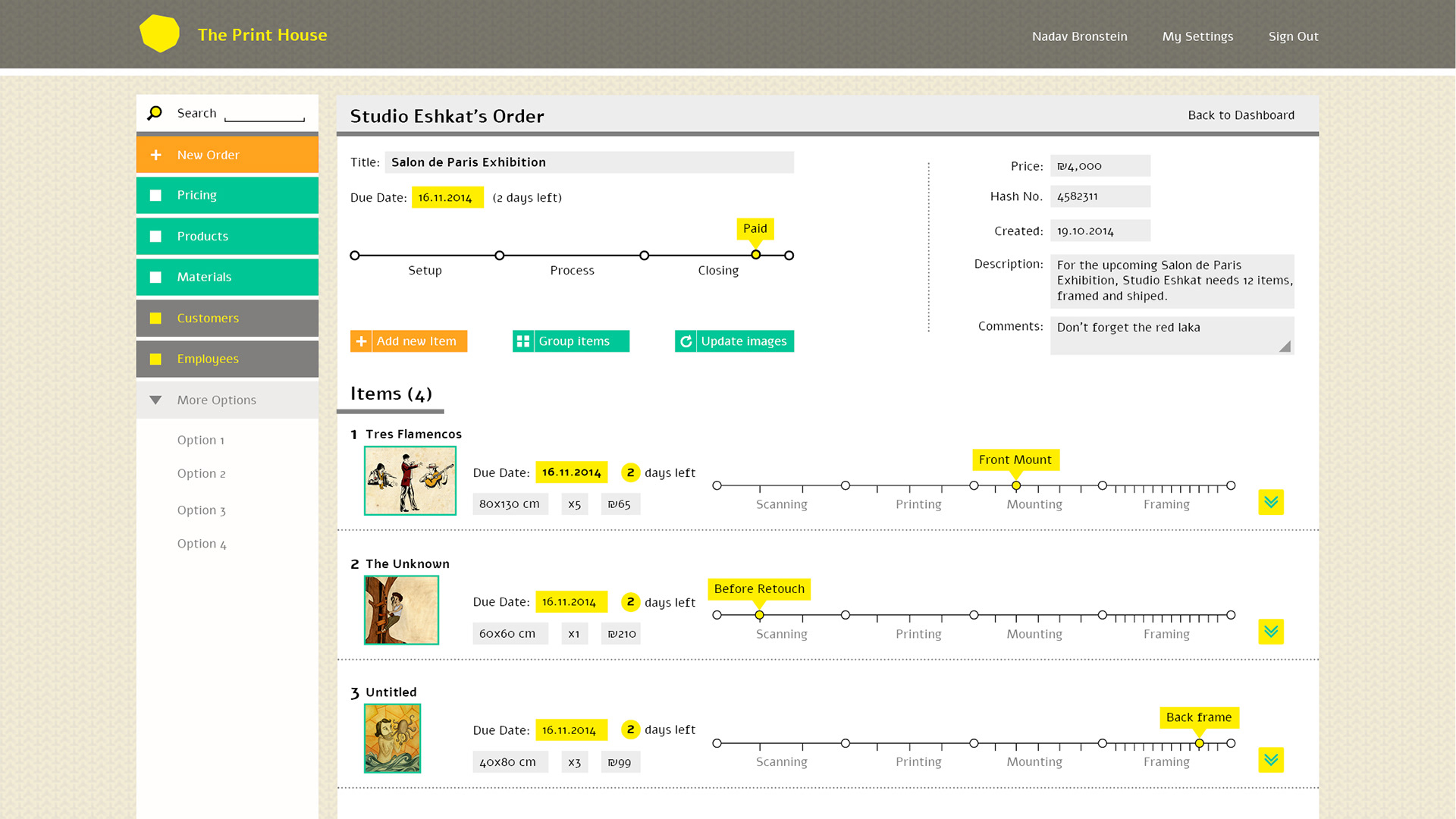Viewport: 1456px width, 819px height.
Task: Select Option 2 in sidebar
Action: (201, 473)
